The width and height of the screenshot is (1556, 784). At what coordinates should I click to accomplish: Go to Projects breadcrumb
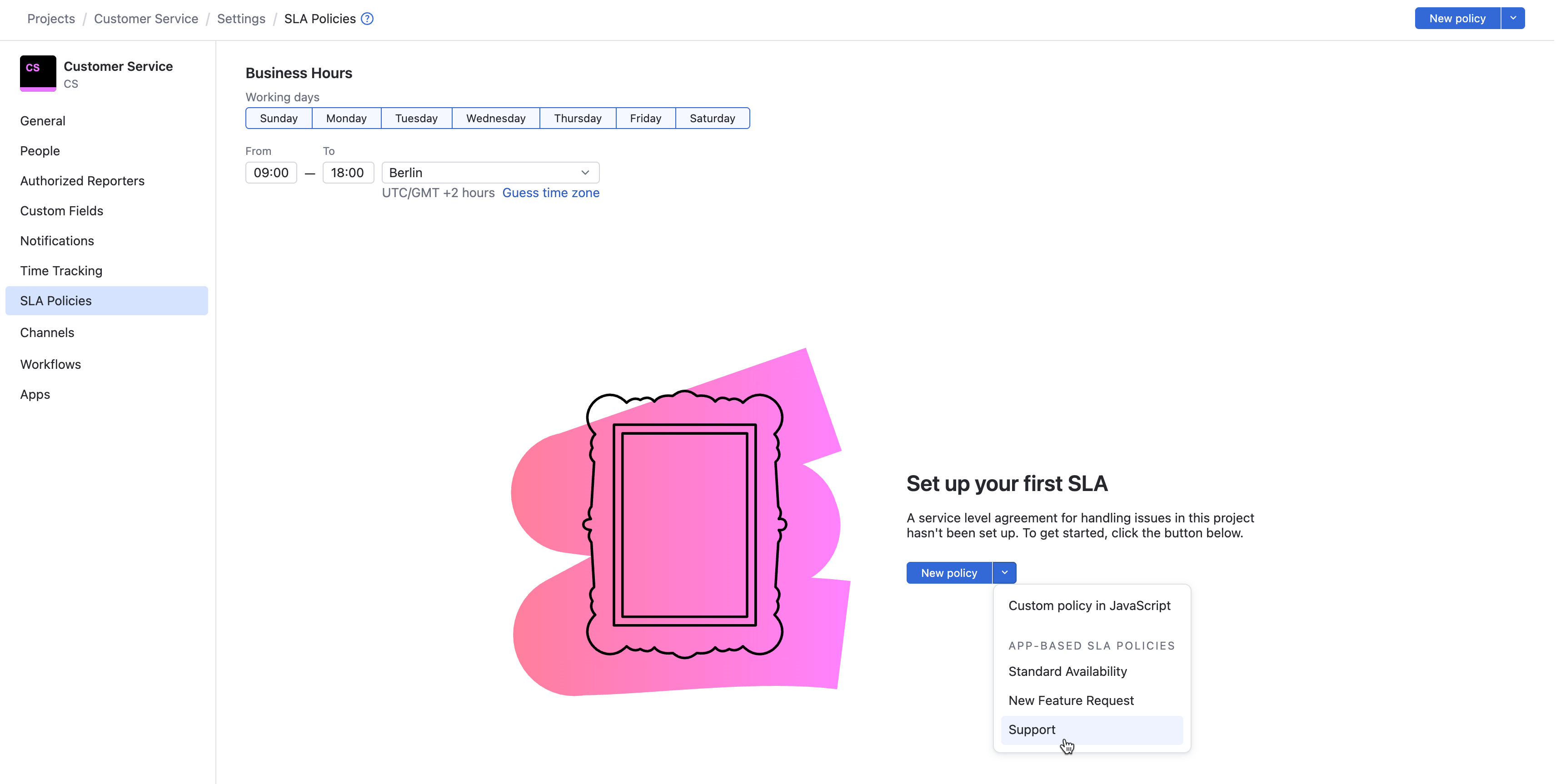click(51, 19)
